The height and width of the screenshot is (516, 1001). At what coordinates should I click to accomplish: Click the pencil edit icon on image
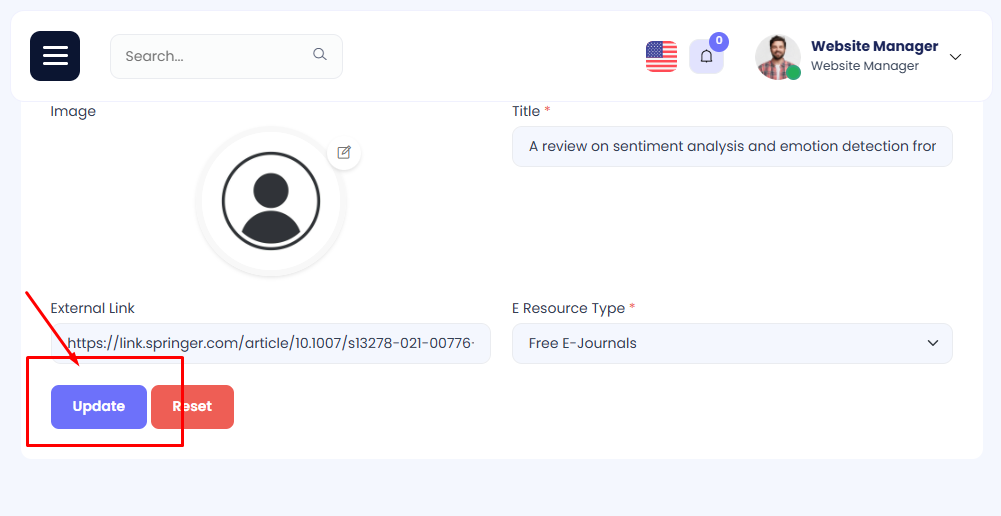pos(344,152)
